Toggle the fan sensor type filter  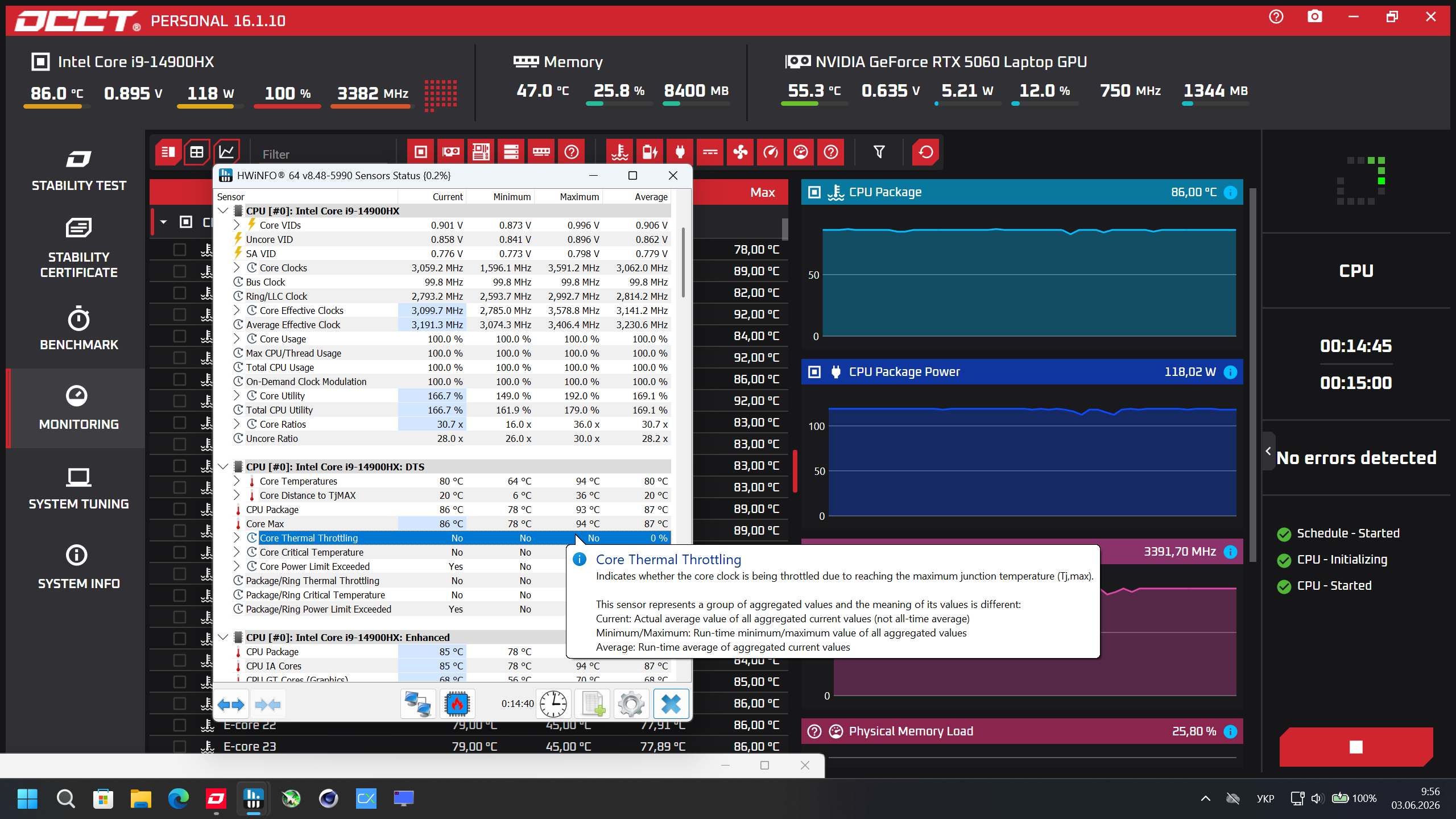pyautogui.click(x=741, y=152)
